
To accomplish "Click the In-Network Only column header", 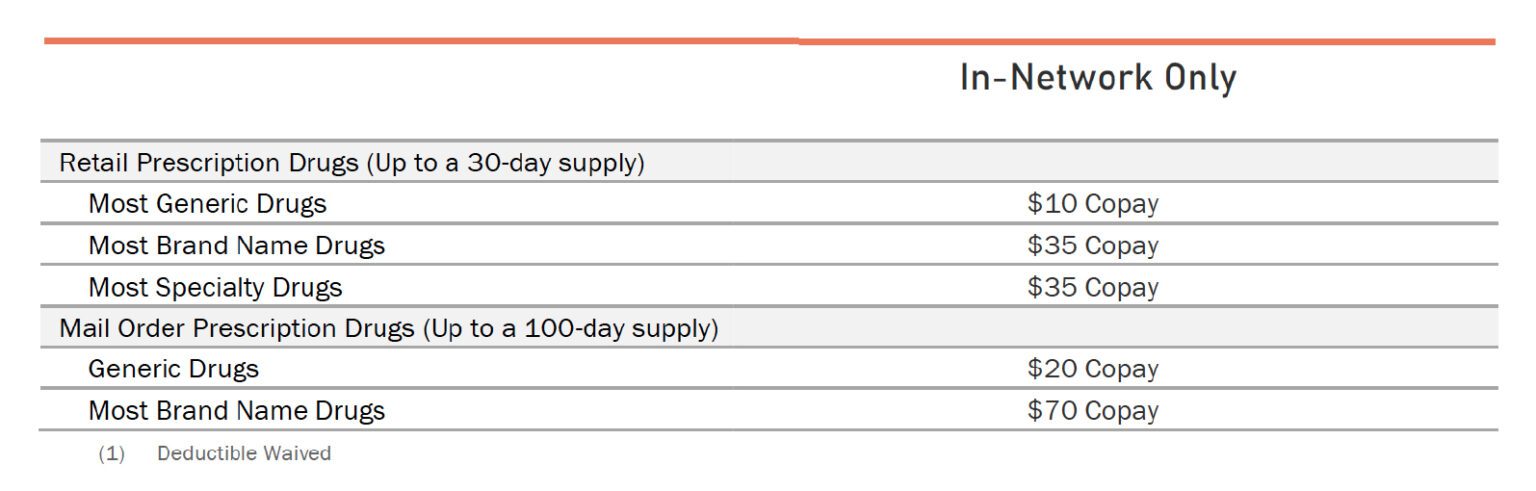I will point(1097,78).
